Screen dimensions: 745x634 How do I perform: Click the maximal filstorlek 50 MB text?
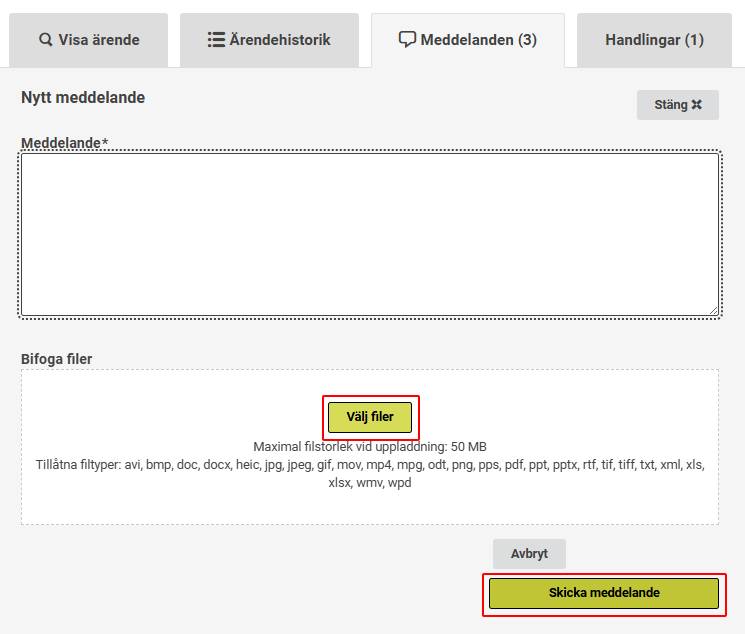(369, 446)
